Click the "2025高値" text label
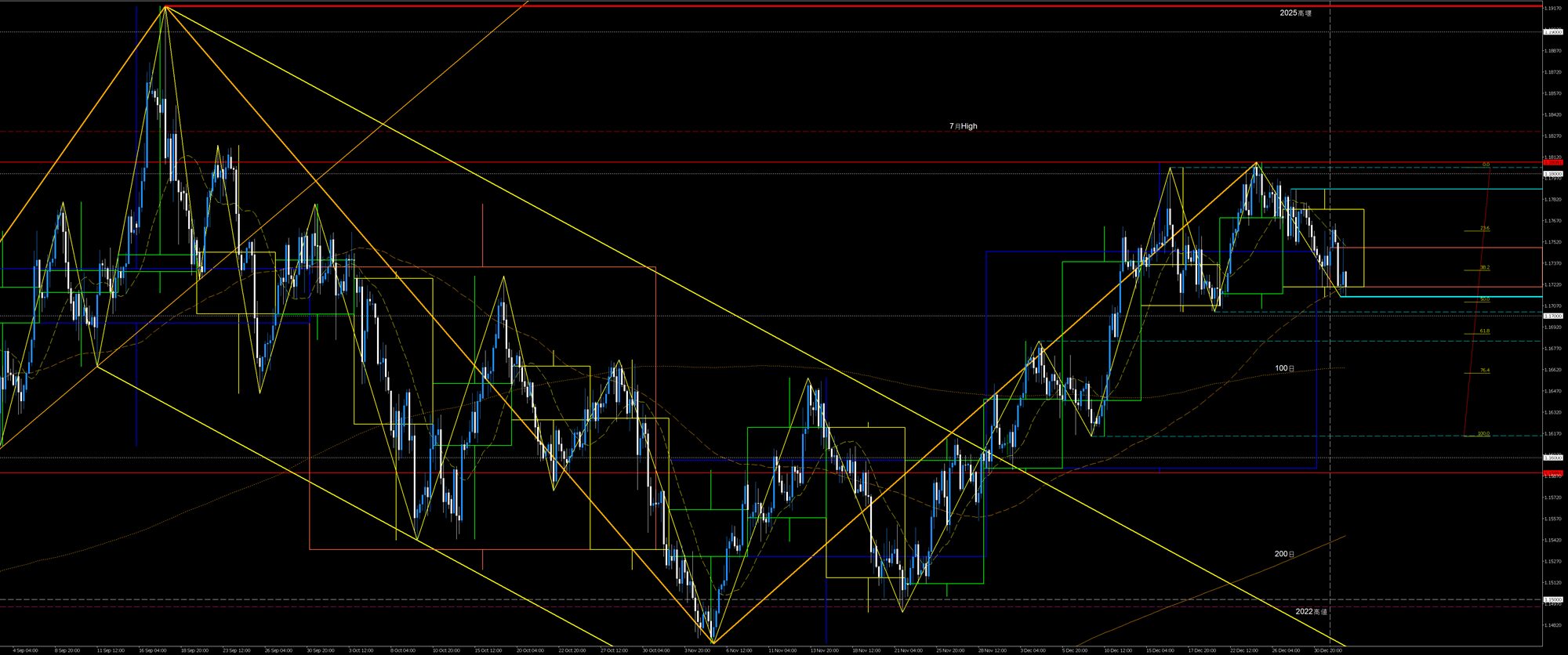The width and height of the screenshot is (1568, 655). [x=1295, y=13]
